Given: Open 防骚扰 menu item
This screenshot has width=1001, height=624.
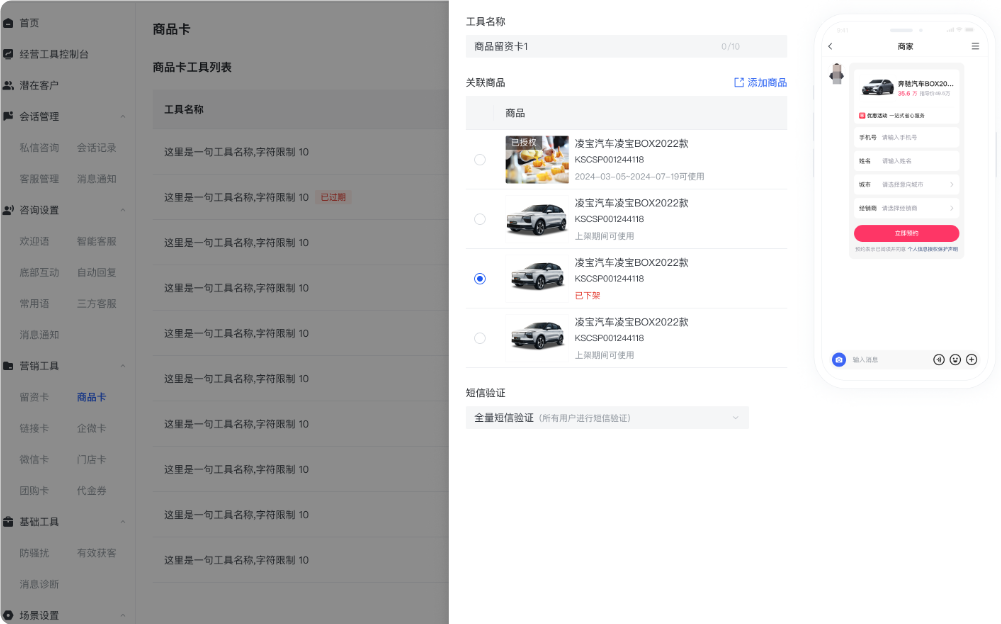Looking at the screenshot, I should pyautogui.click(x=34, y=553).
